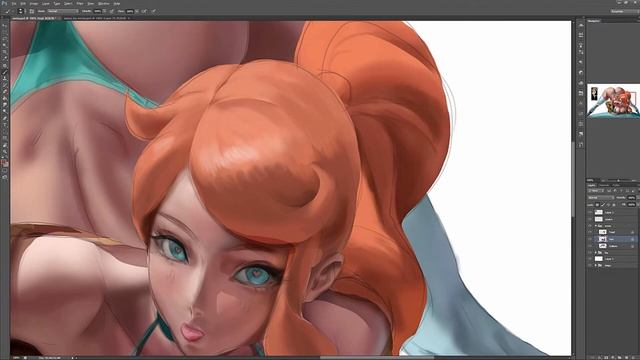This screenshot has width=640, height=360.
Task: Select the Shape tool
Action: pos(5,137)
